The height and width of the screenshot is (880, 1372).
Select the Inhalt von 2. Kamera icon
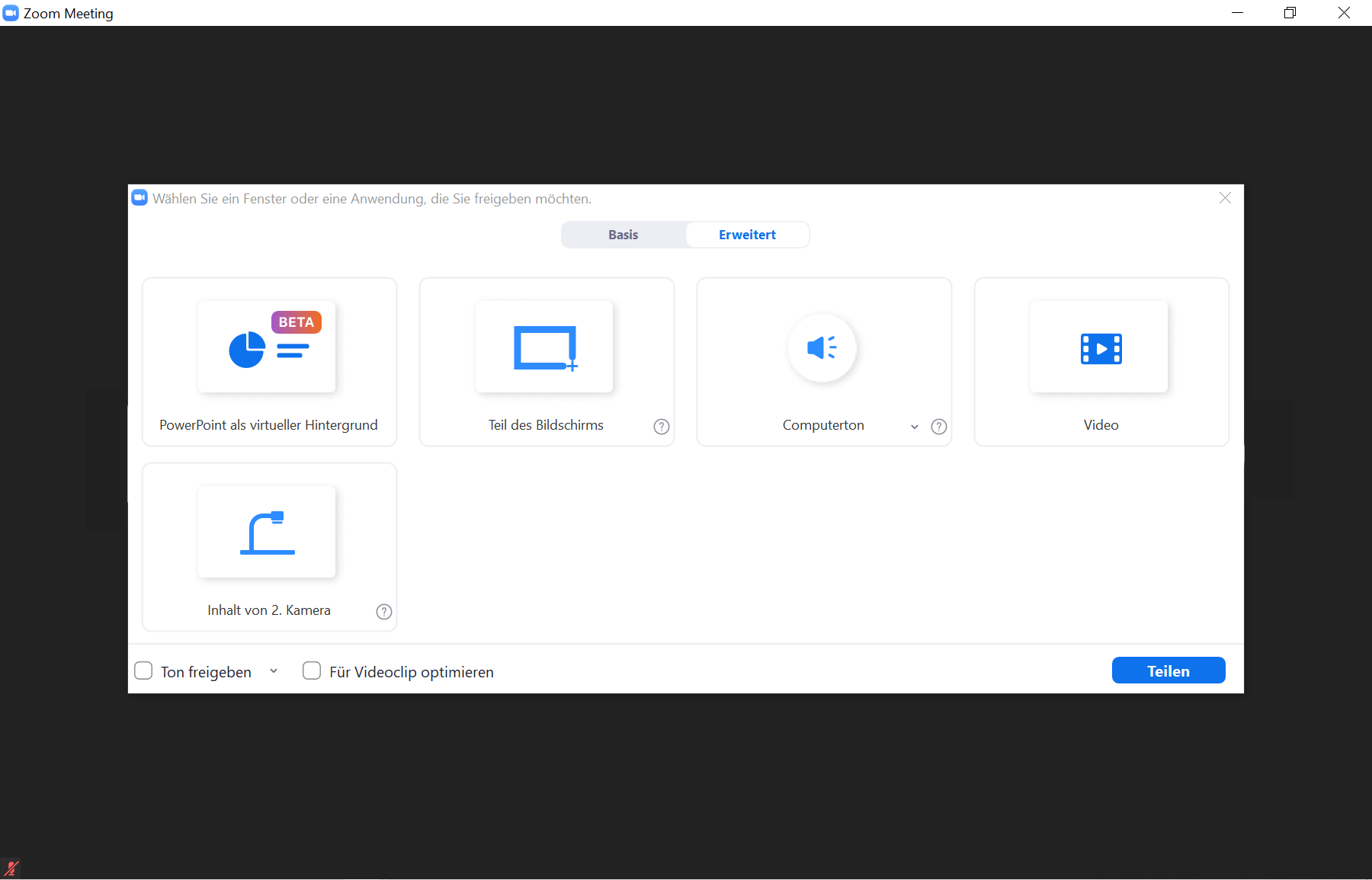tap(266, 532)
